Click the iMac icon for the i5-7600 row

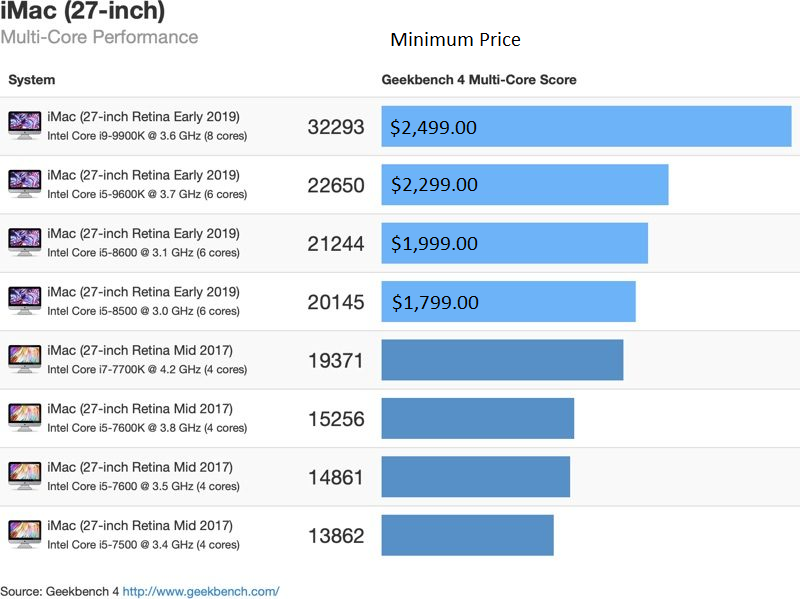pos(24,476)
